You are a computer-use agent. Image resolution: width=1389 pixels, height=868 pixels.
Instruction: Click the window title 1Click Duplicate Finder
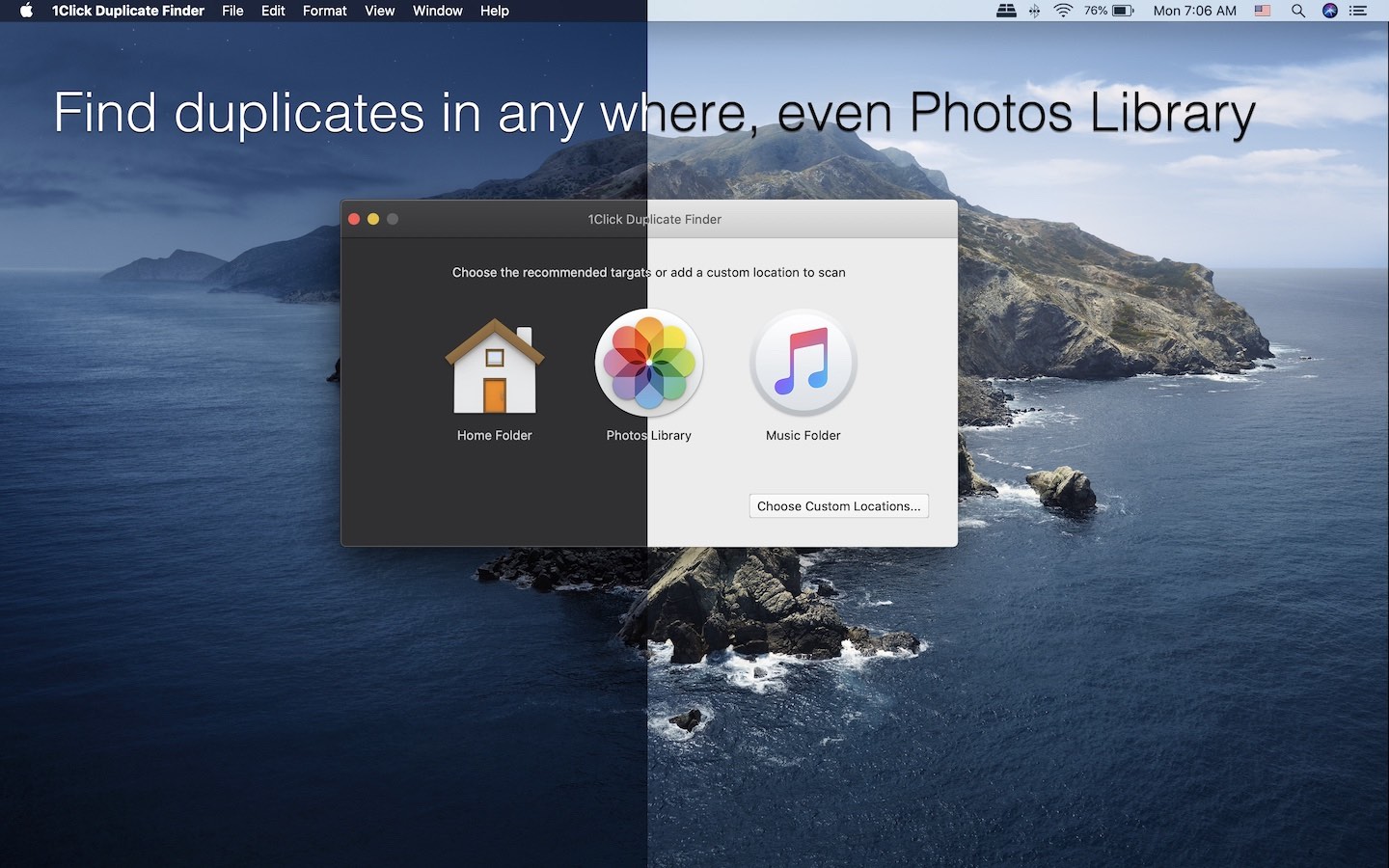click(x=655, y=220)
